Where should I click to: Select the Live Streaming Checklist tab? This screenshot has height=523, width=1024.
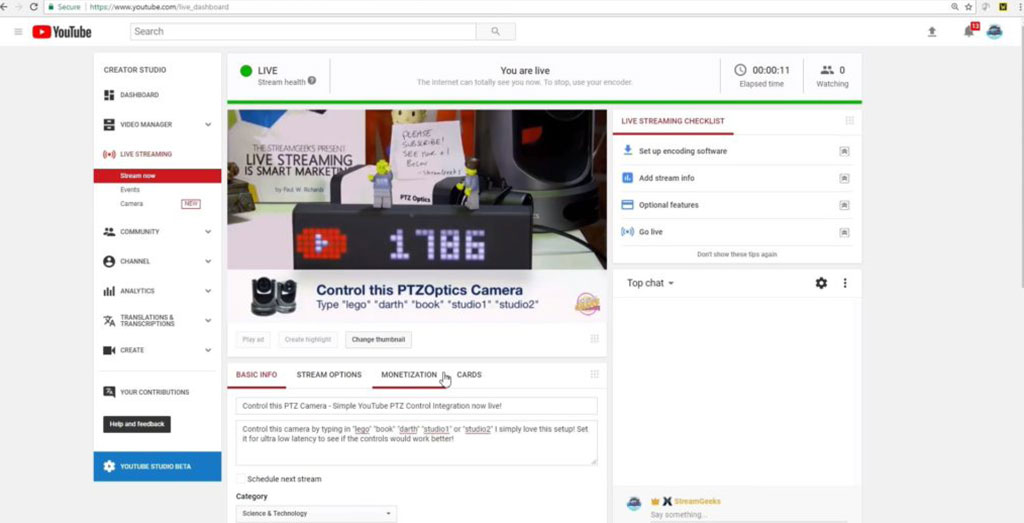[x=673, y=121]
